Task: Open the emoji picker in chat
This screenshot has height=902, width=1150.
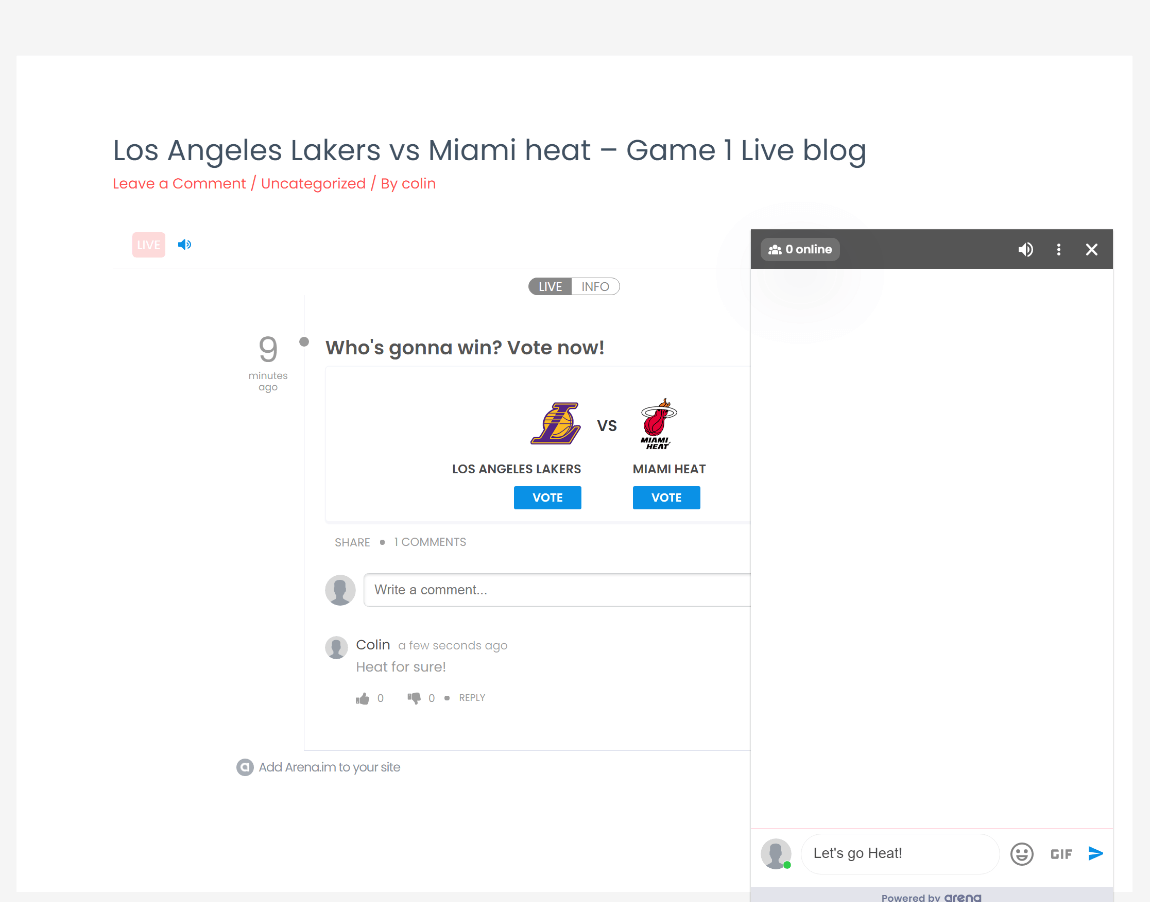Action: (x=1022, y=854)
